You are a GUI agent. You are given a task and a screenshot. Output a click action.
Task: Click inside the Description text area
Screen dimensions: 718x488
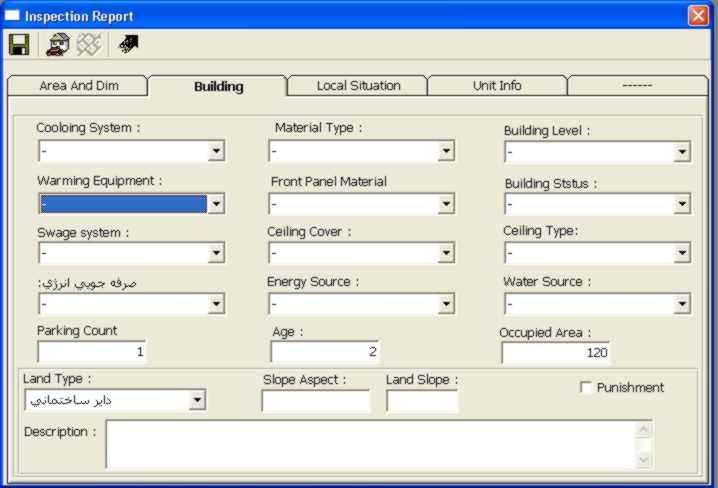371,444
